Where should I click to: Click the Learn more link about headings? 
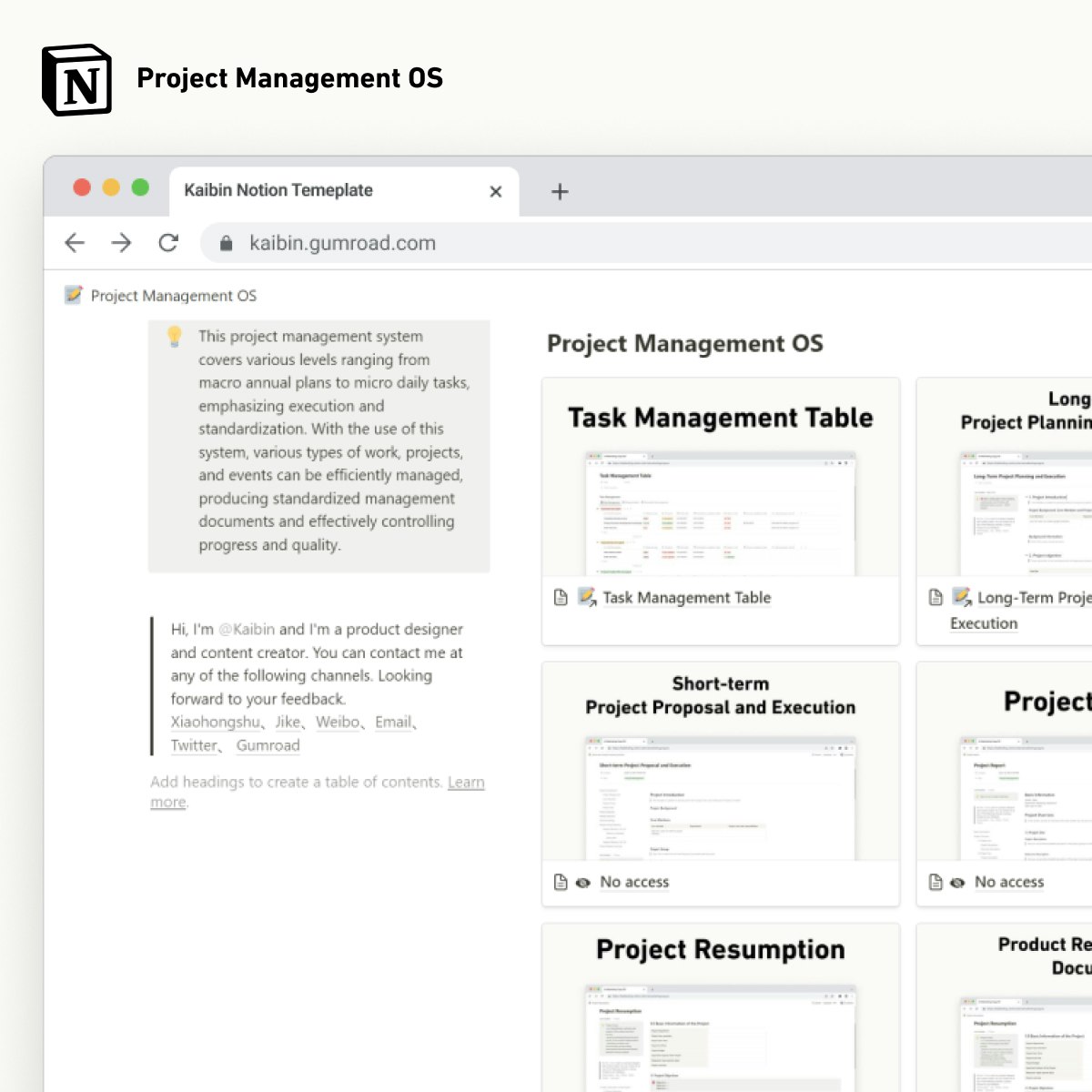pyautogui.click(x=466, y=782)
